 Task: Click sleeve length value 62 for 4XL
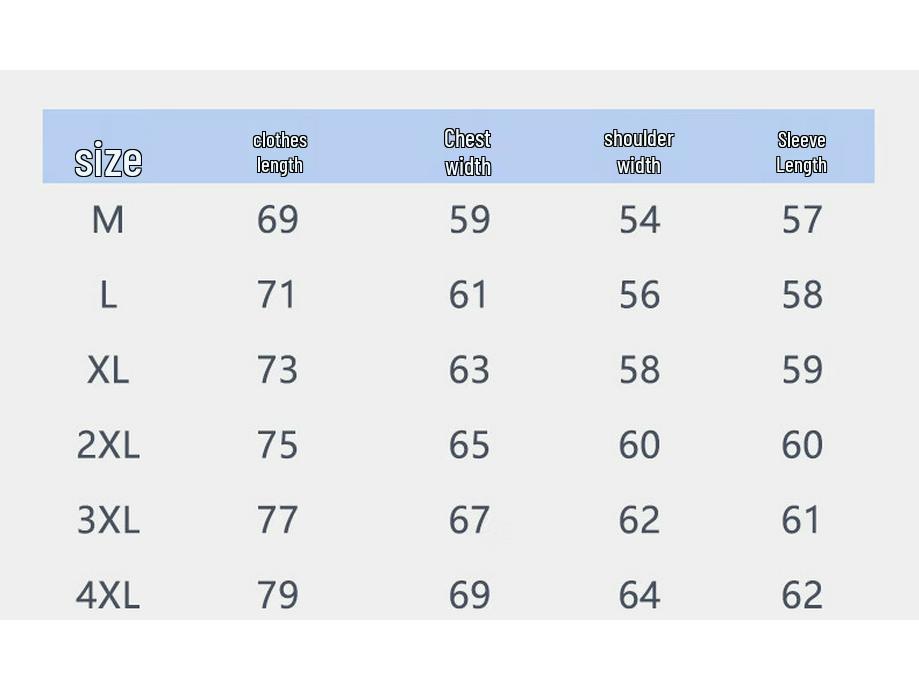pyautogui.click(x=802, y=595)
